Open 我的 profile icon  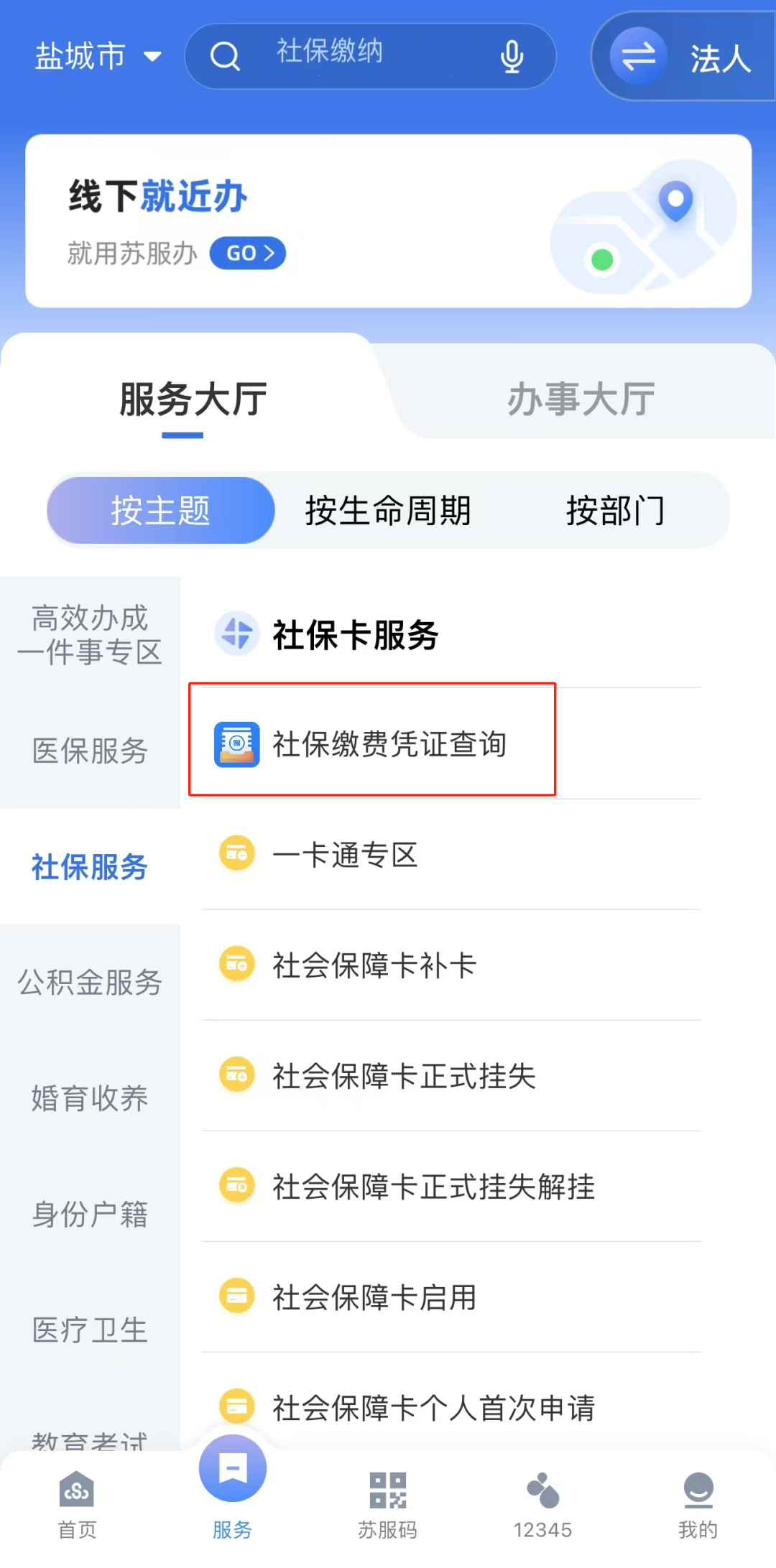tap(698, 1490)
